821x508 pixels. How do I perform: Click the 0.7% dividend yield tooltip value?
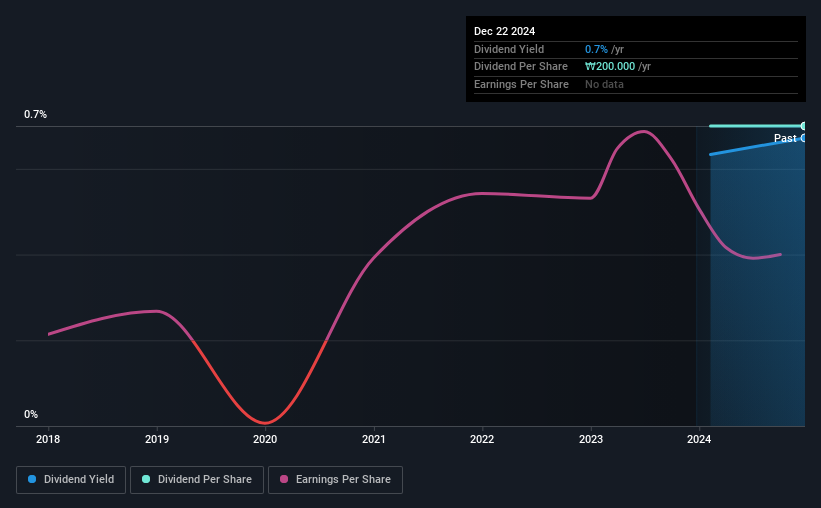point(596,49)
